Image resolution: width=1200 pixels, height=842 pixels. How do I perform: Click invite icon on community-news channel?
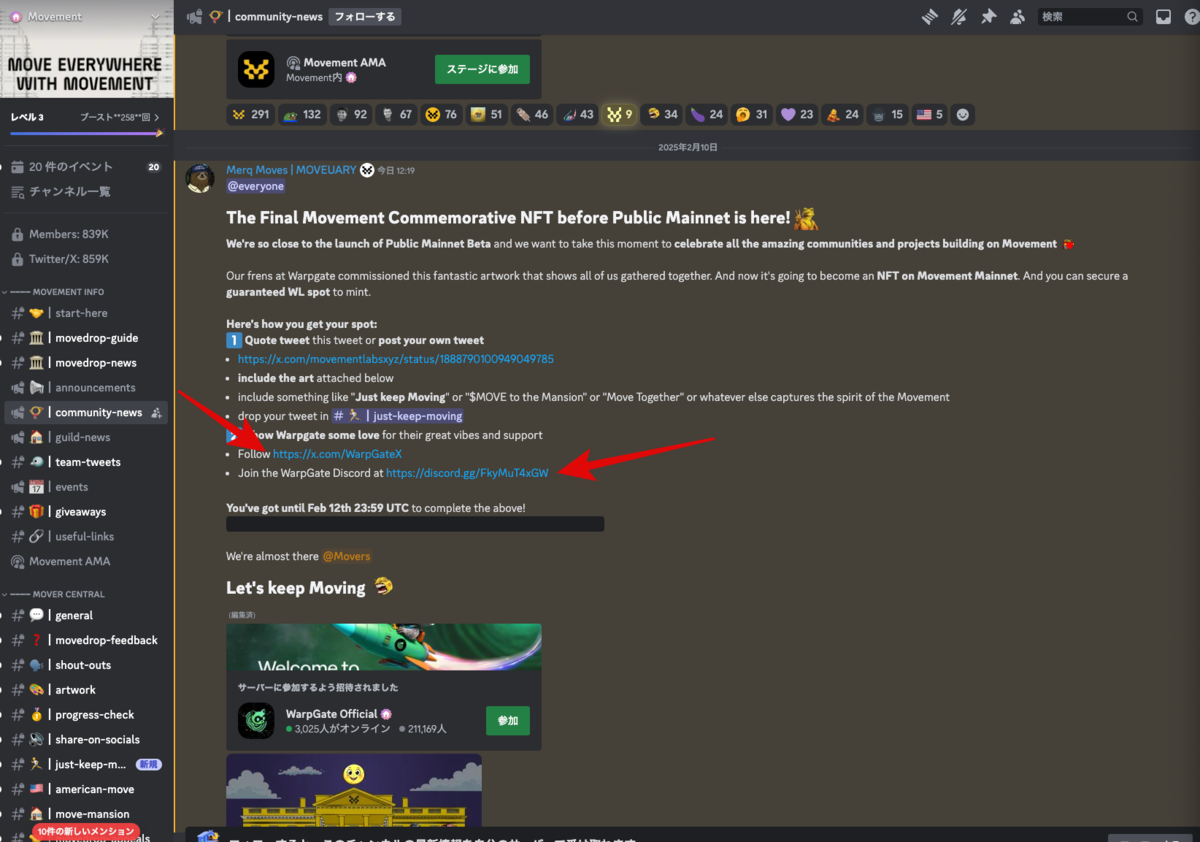tap(155, 413)
